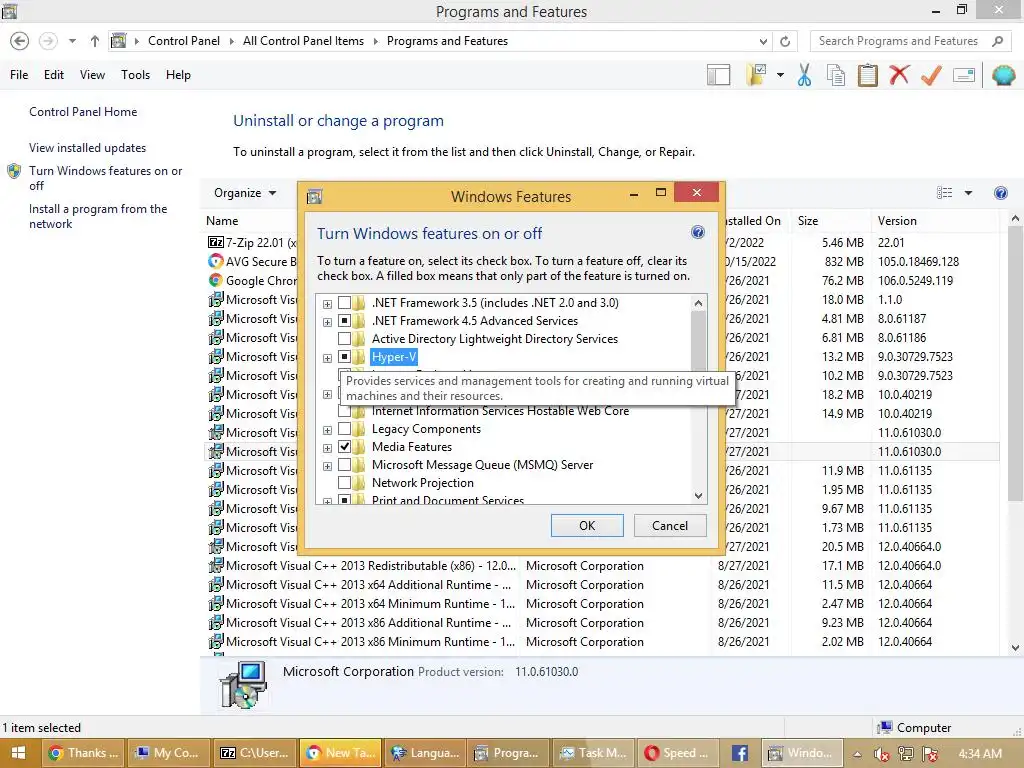
Task: Click volume speaker tray icon
Action: pos(881,754)
